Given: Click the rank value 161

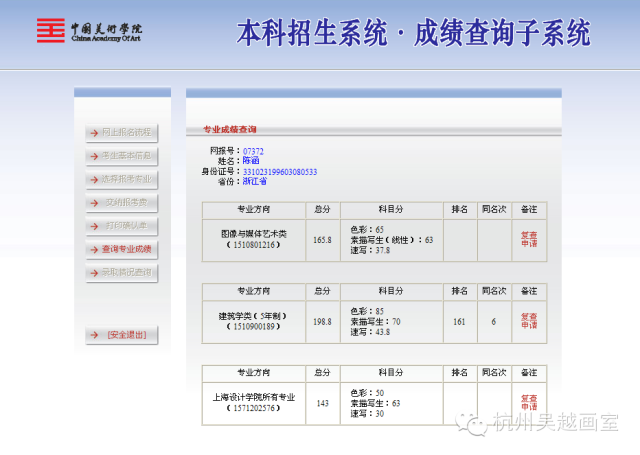Looking at the screenshot, I should [459, 322].
